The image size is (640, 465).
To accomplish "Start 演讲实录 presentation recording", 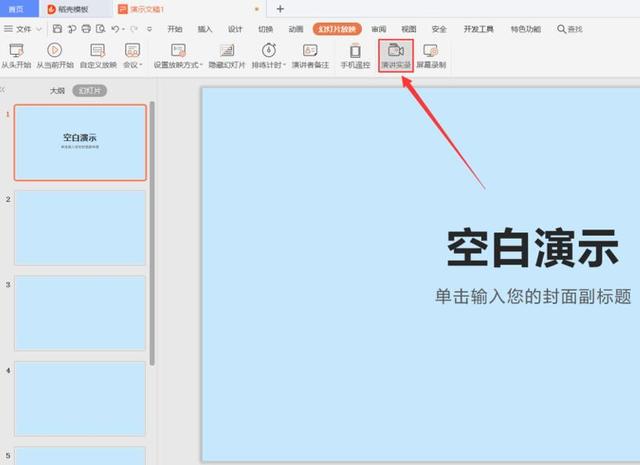I will (x=396, y=56).
